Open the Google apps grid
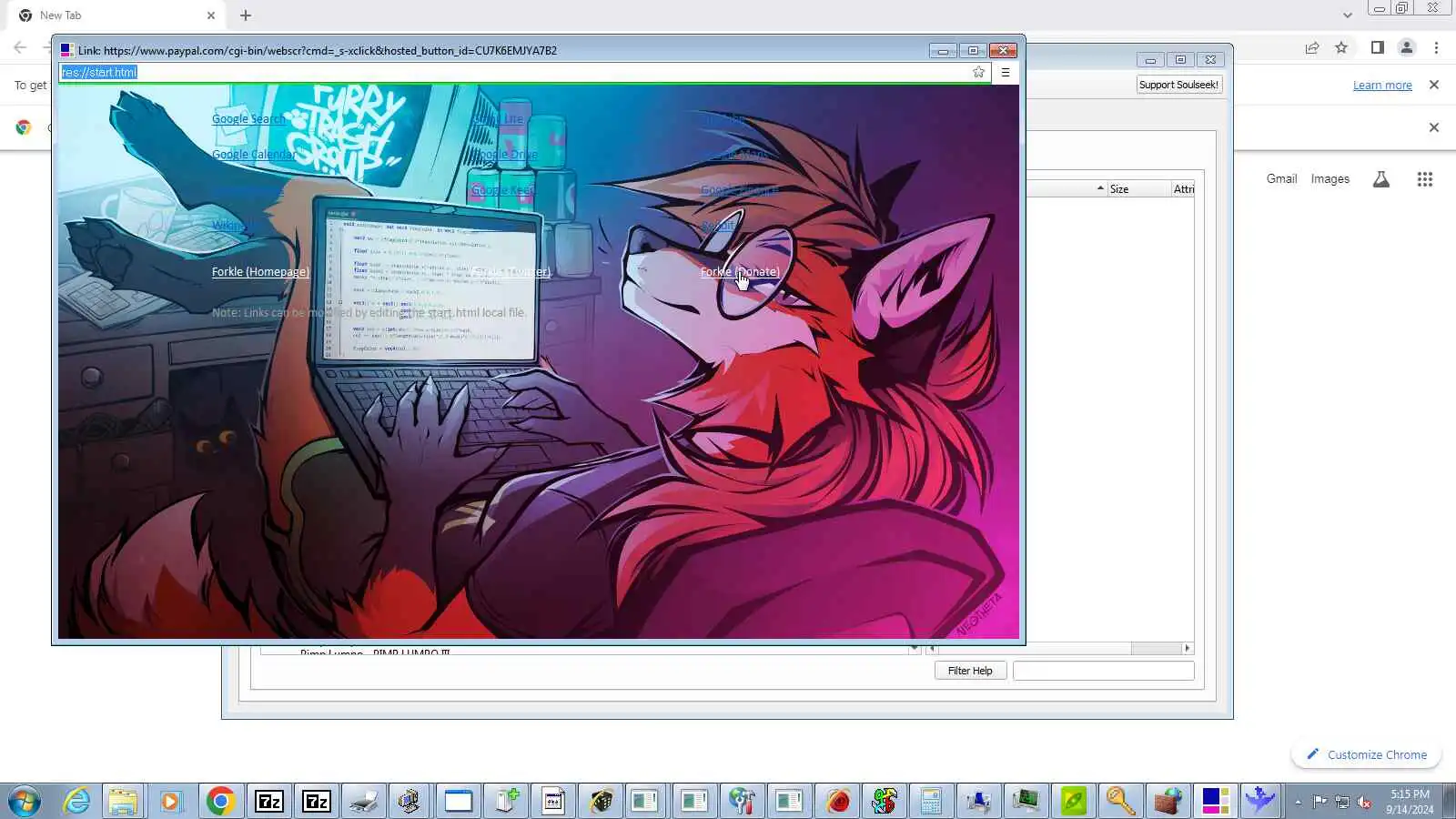This screenshot has height=819, width=1456. click(x=1425, y=179)
